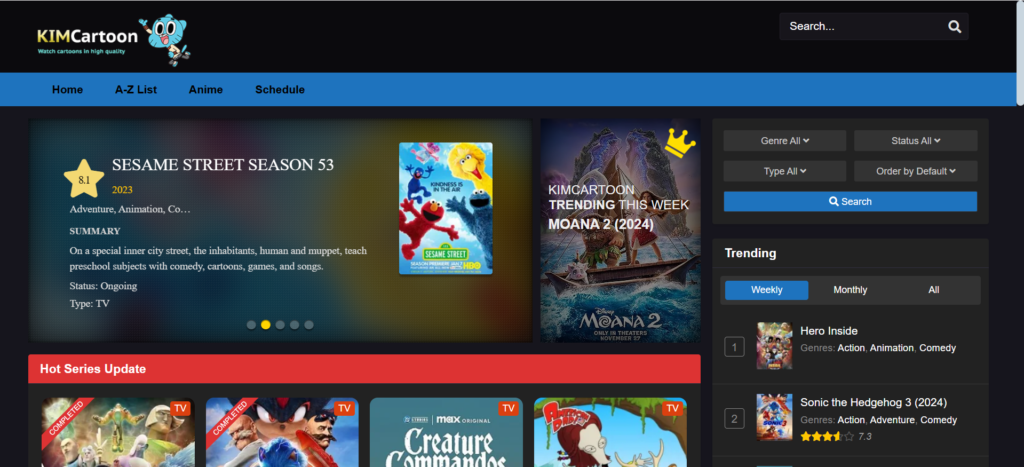Click the Status: Ongoing text

click(x=103, y=286)
